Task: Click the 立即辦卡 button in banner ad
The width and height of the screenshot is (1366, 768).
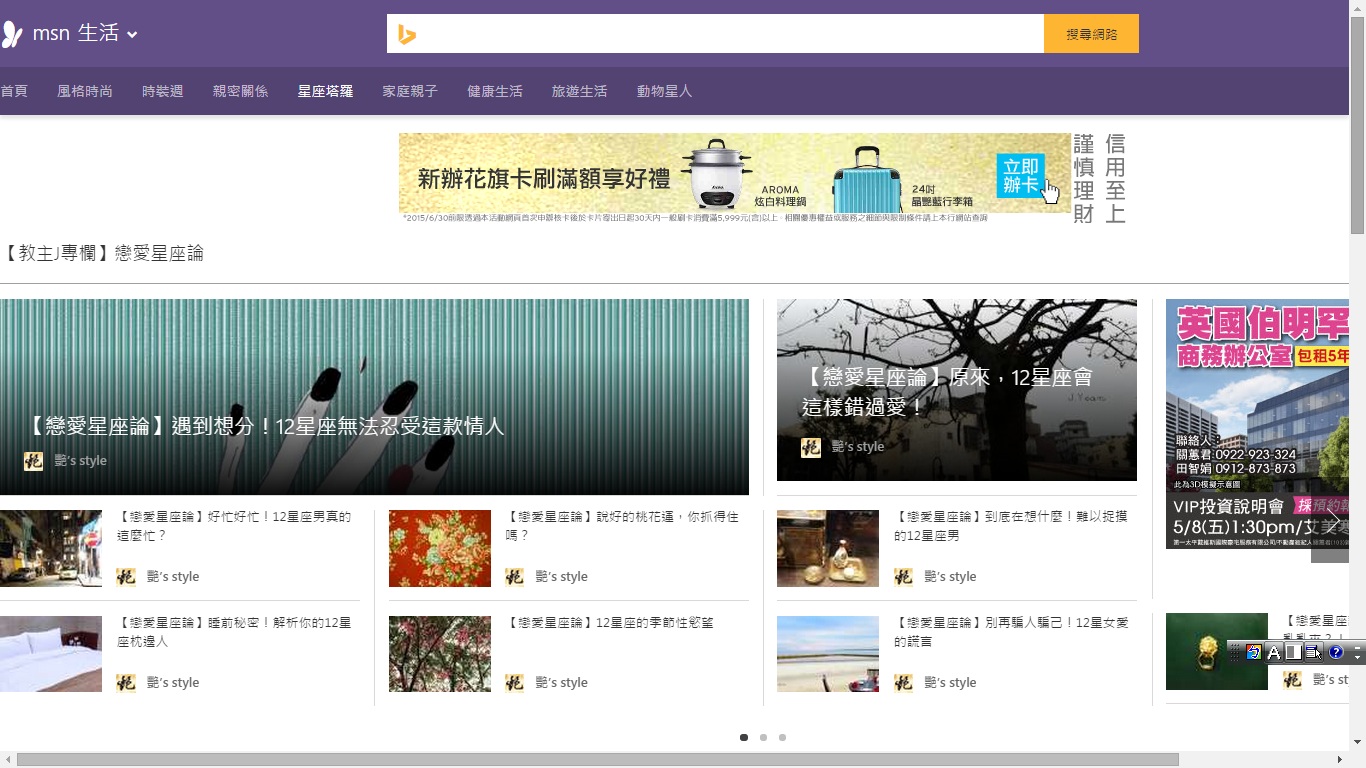Action: click(x=1021, y=175)
